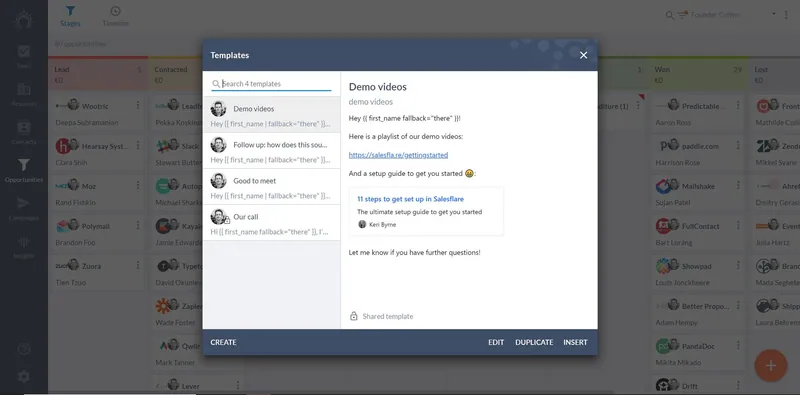Screen dimensions: 800x395
Task: Open the PandaDoc card options menu
Action: pos(738,345)
